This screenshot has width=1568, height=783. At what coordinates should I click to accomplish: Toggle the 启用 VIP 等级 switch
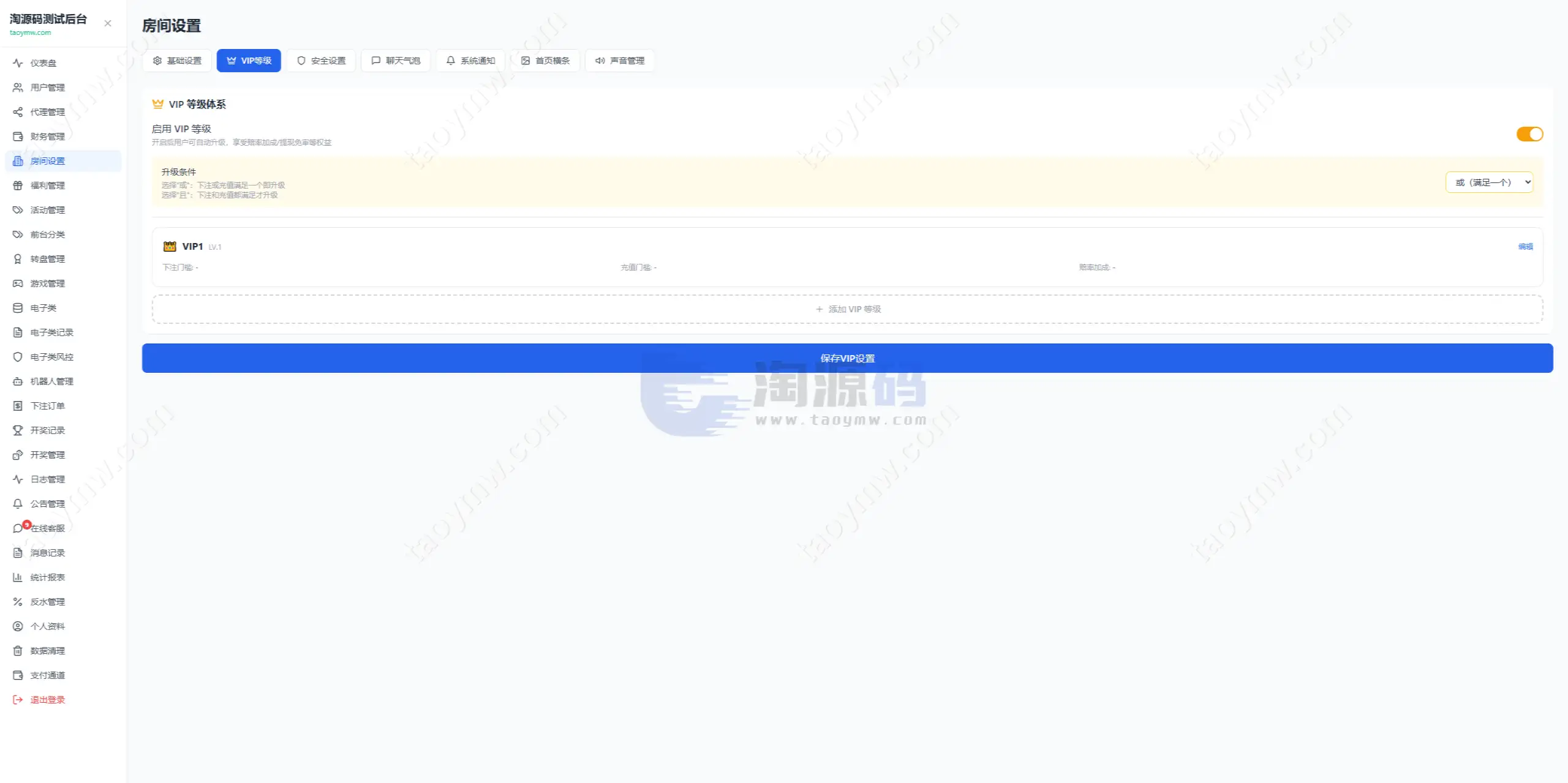point(1529,134)
